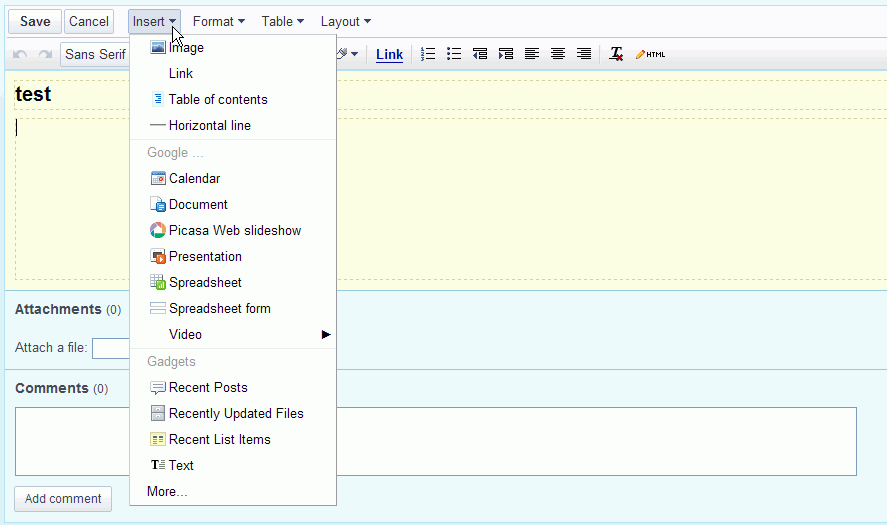Choose Picasa Web slideshow entry
The height and width of the screenshot is (525, 887).
pyautogui.click(x=233, y=230)
